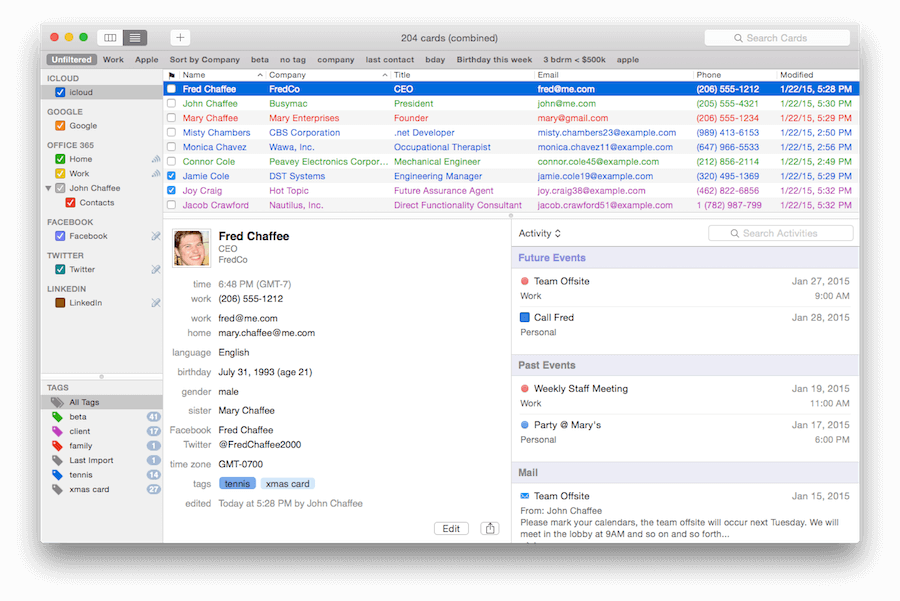The height and width of the screenshot is (601, 900).
Task: Click the sync icon next to Facebook
Action: click(x=156, y=236)
